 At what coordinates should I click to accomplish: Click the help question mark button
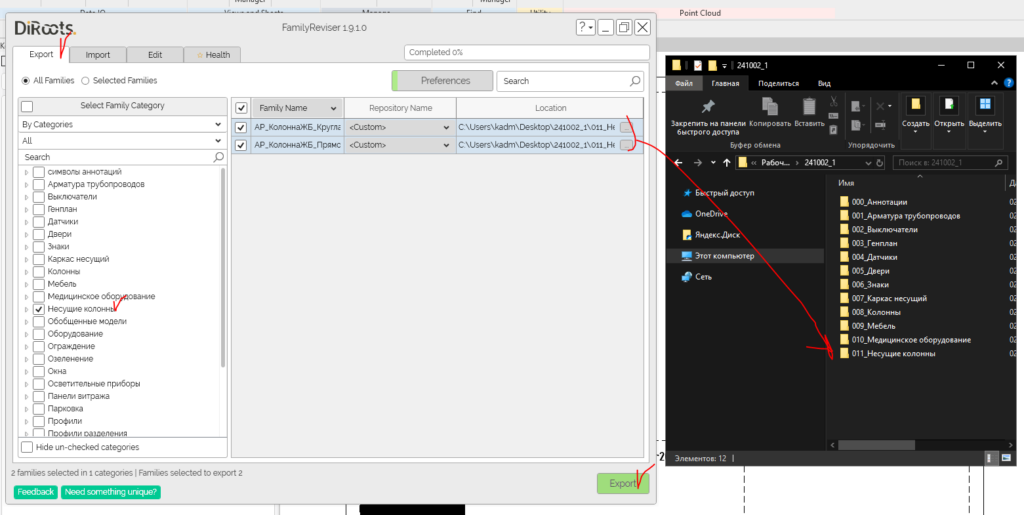[x=586, y=27]
